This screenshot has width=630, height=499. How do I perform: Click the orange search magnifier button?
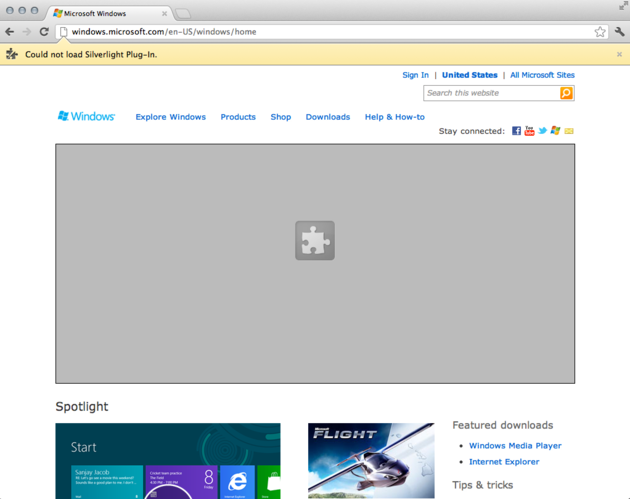tap(566, 93)
